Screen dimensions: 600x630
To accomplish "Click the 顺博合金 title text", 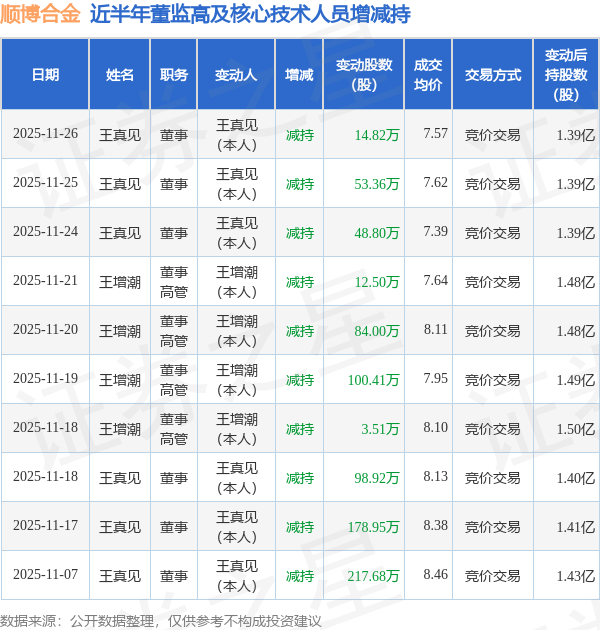I will coord(40,14).
